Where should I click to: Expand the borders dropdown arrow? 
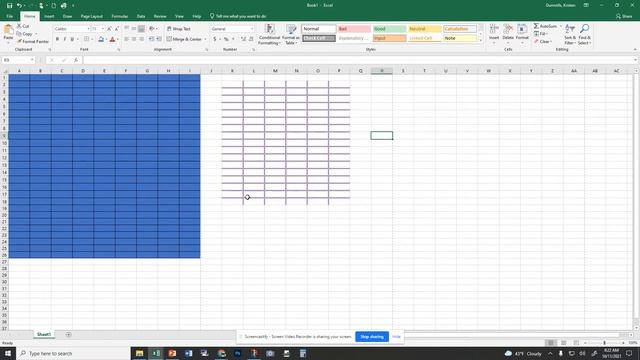91,39
